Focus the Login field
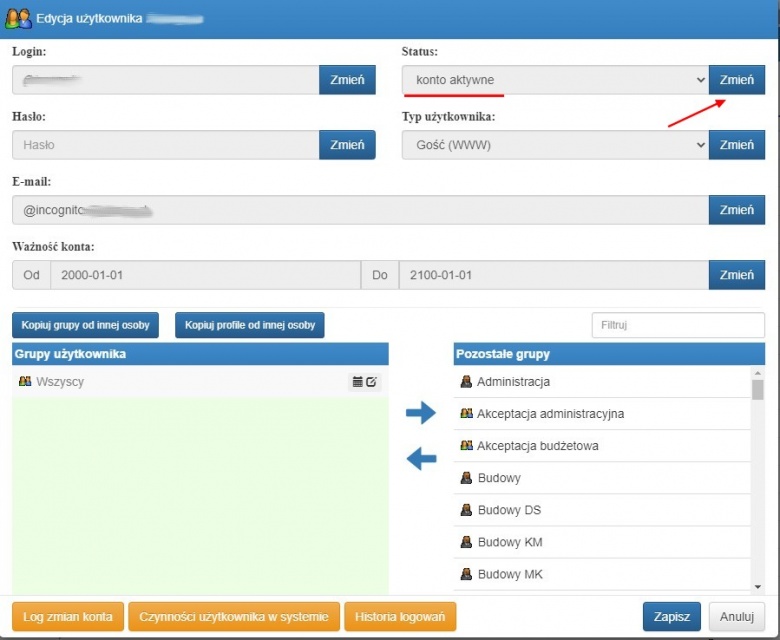 (166, 80)
